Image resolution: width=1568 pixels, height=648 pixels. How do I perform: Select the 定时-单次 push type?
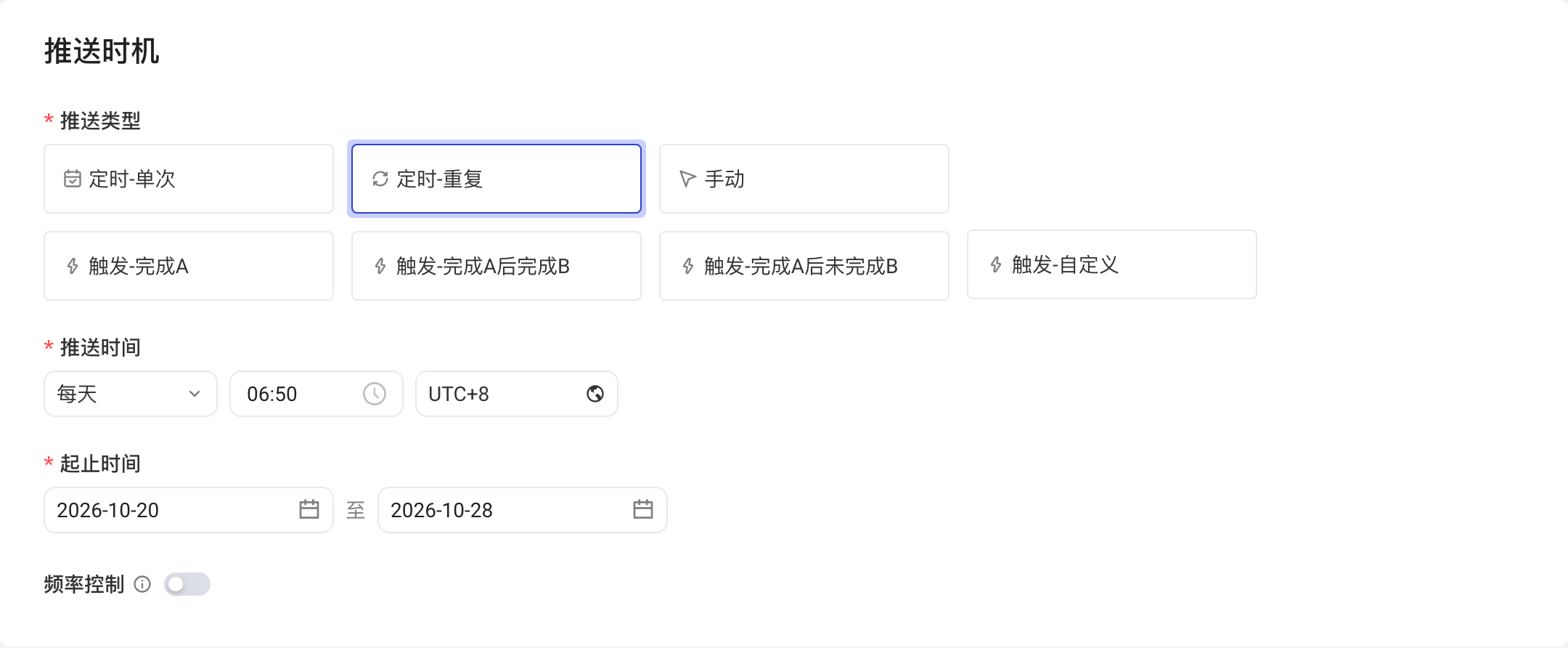(x=189, y=179)
